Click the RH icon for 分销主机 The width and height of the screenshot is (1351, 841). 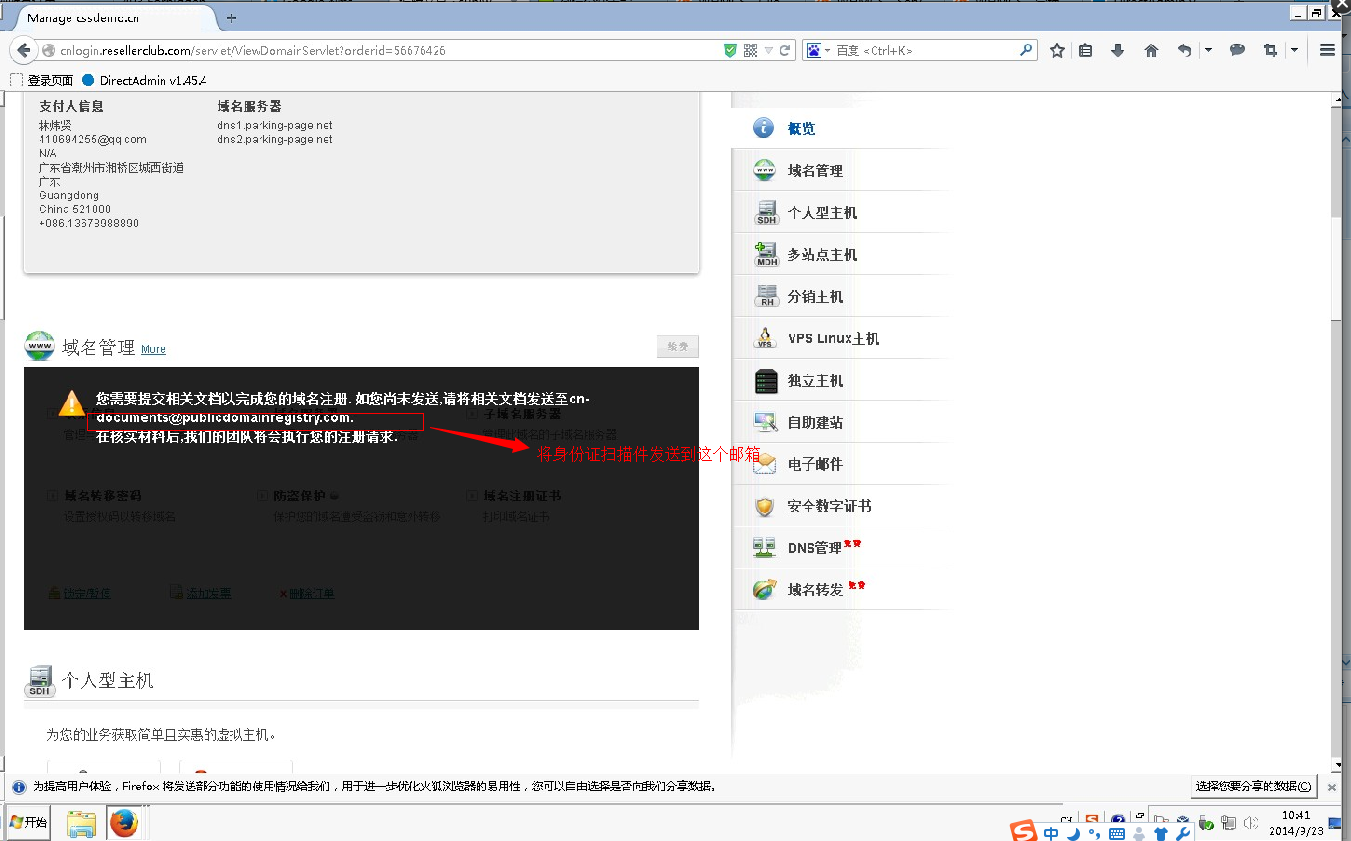[x=766, y=296]
